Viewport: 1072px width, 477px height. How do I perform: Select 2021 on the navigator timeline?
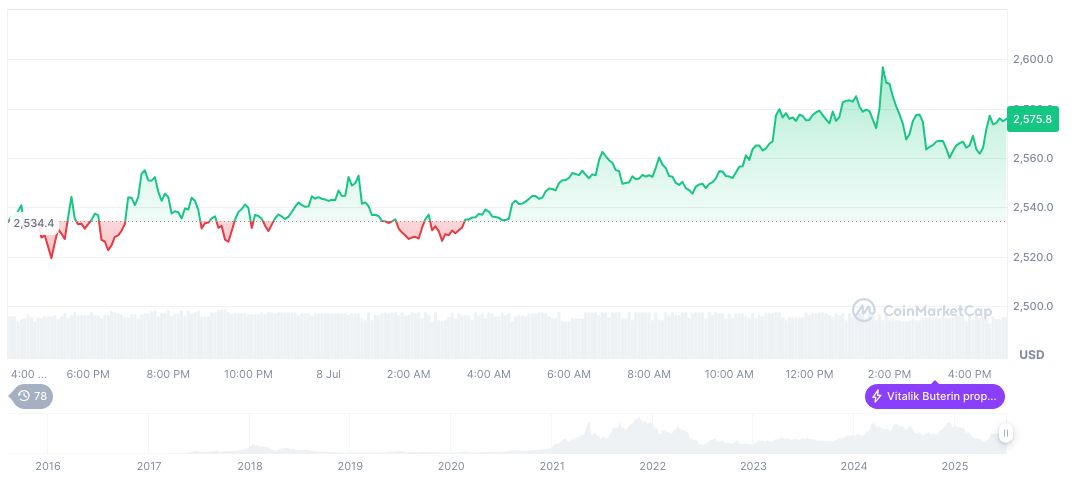(551, 466)
